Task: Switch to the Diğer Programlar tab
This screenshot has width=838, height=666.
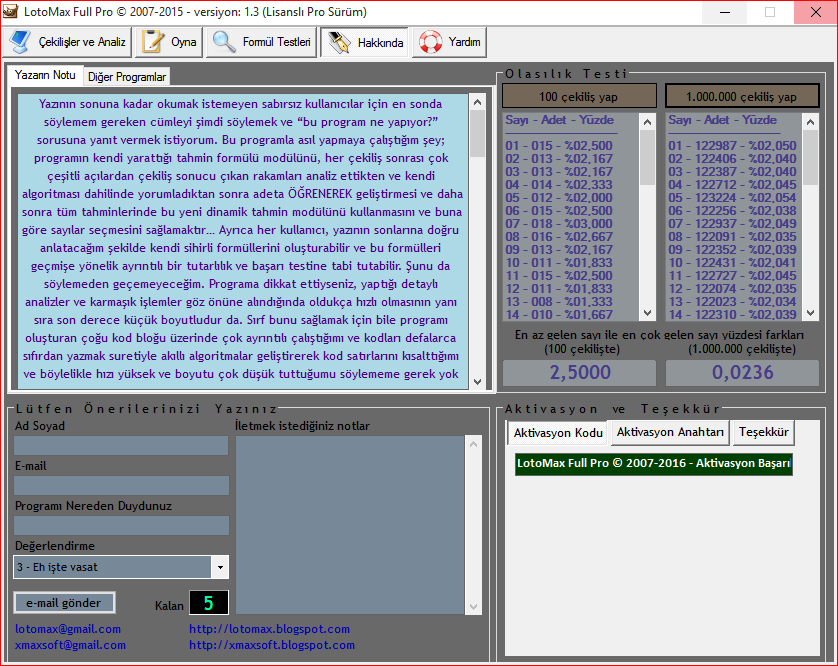Action: [x=127, y=77]
